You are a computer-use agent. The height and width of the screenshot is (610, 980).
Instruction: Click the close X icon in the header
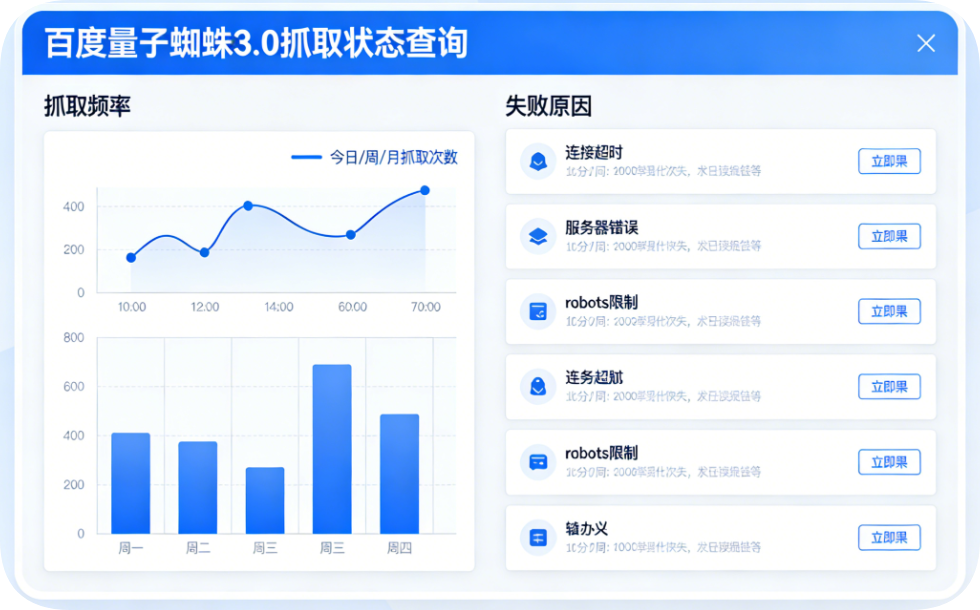(926, 43)
